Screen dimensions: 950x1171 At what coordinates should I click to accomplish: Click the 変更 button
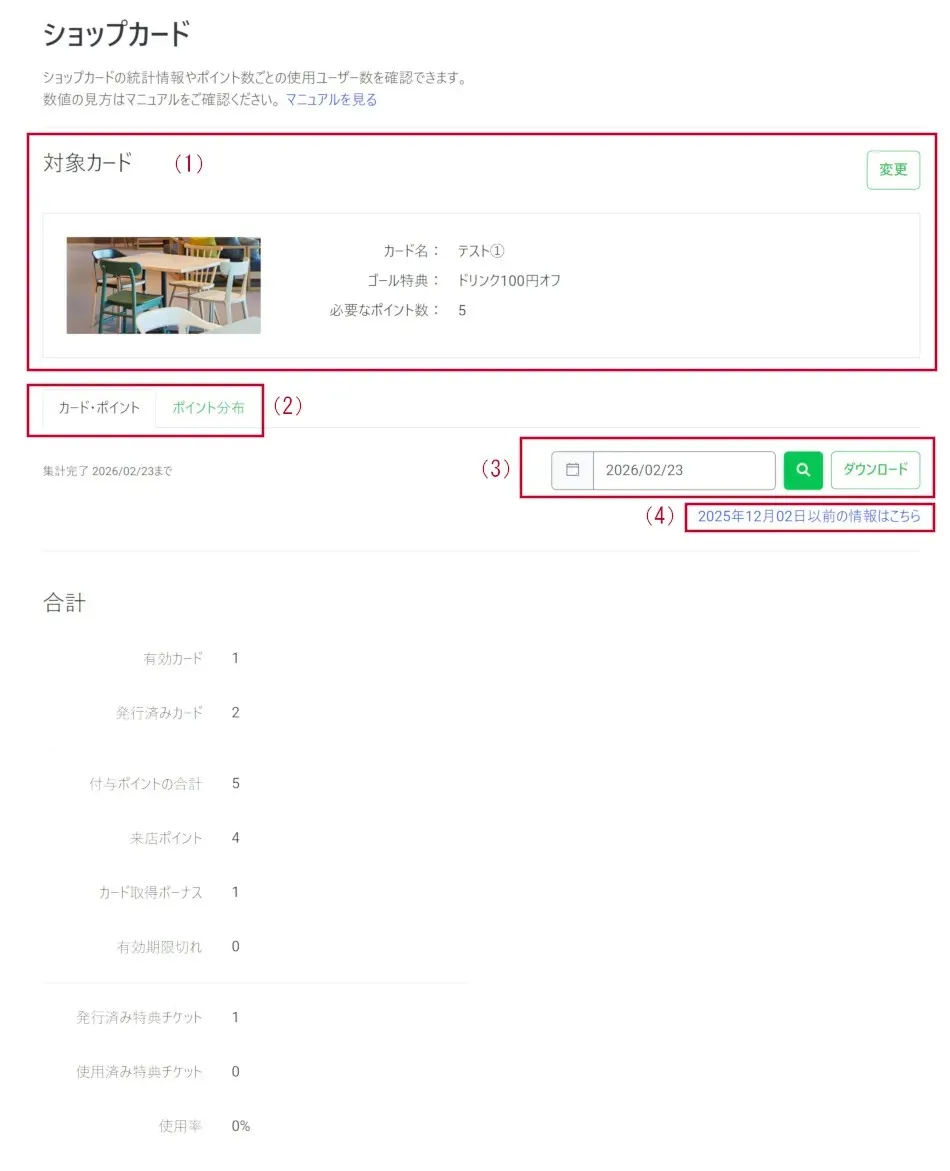(x=892, y=170)
